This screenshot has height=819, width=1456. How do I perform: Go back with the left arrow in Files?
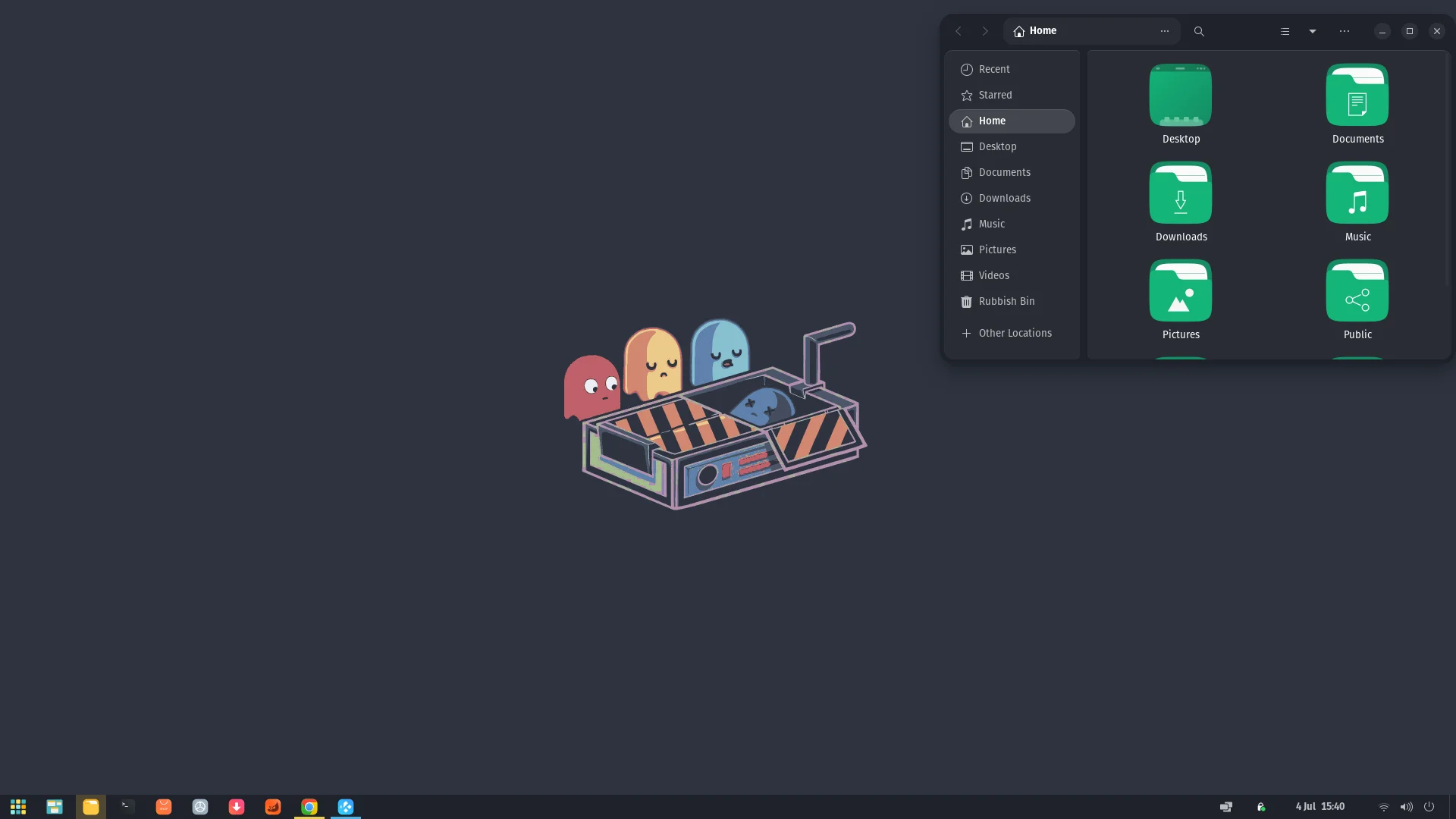959,31
